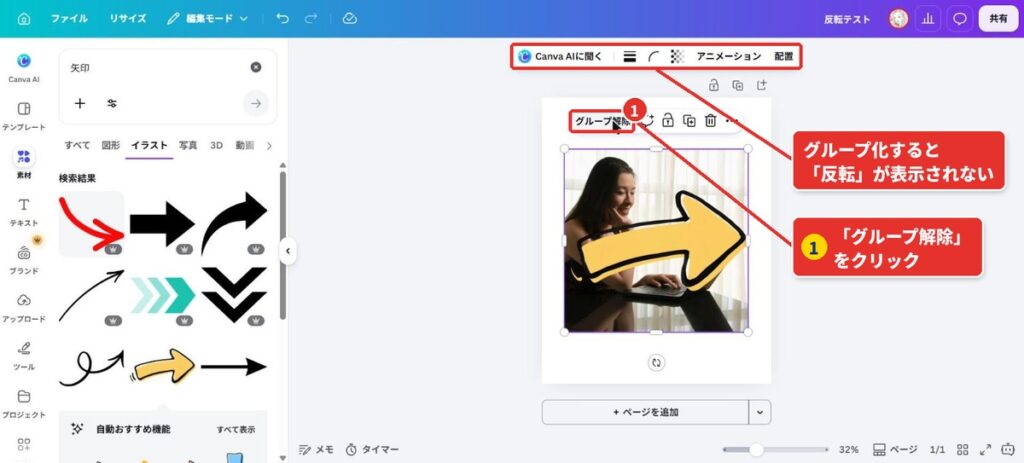The width and height of the screenshot is (1024, 463).
Task: Open the user profile avatar
Action: click(x=899, y=19)
